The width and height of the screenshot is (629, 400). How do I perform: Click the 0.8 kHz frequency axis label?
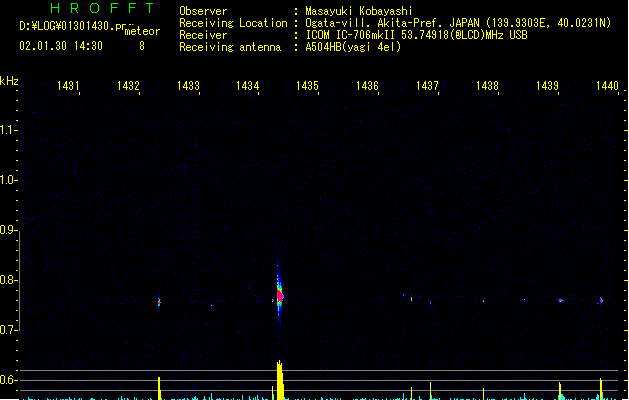click(8, 280)
